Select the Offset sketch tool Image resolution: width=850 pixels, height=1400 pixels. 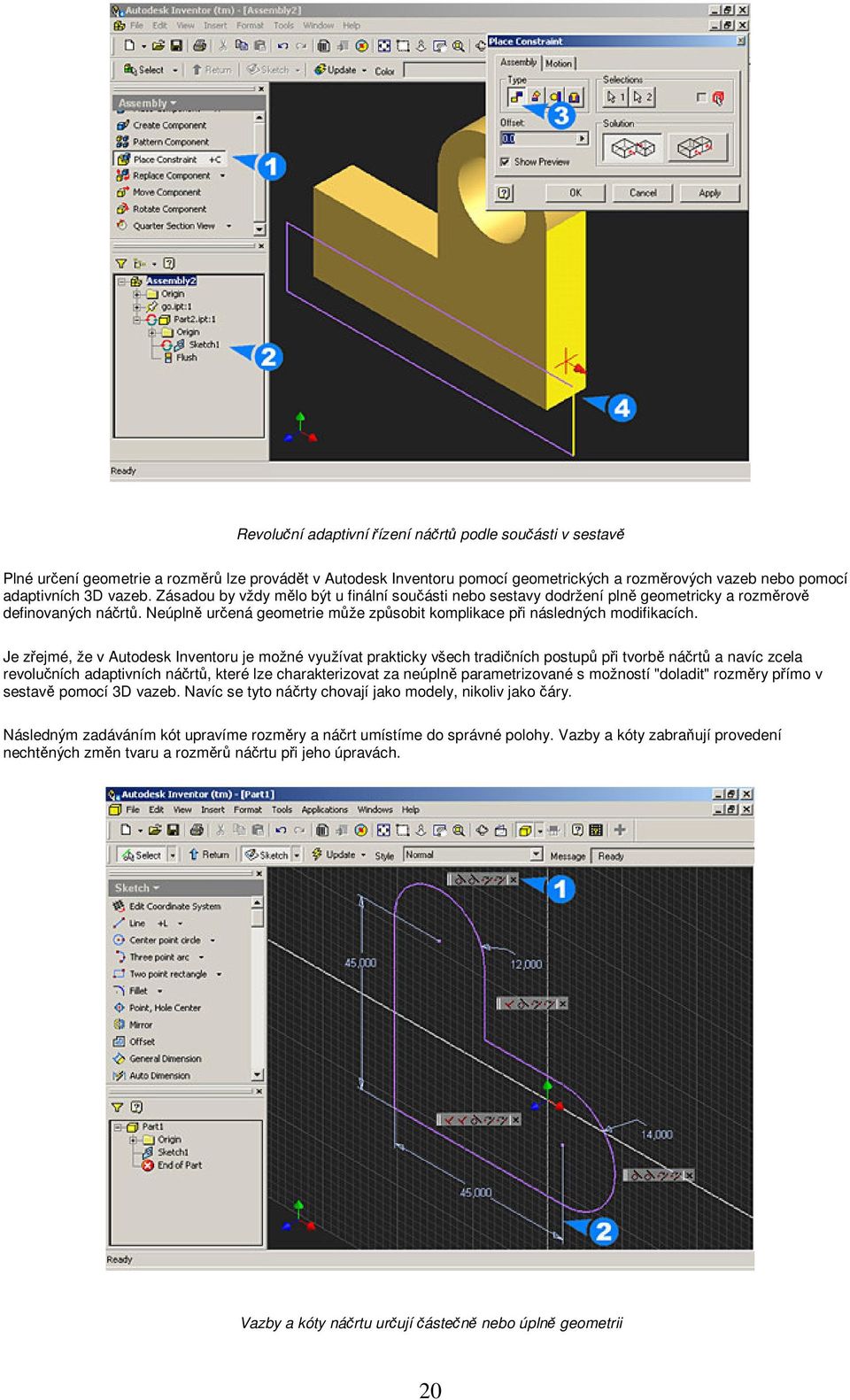(135, 1041)
